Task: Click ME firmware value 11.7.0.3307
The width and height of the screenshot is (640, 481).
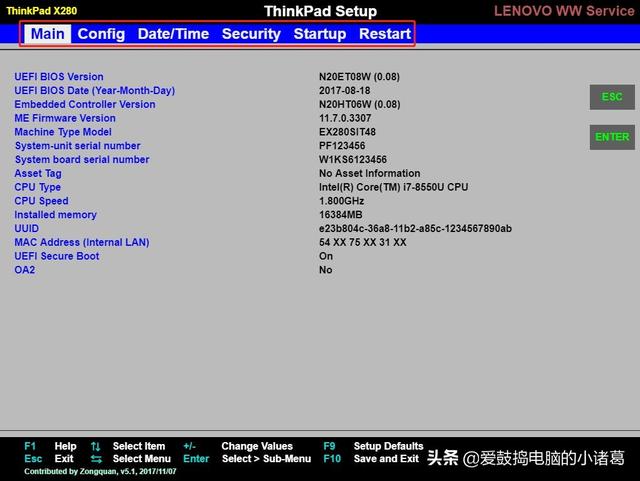Action: 345,118
